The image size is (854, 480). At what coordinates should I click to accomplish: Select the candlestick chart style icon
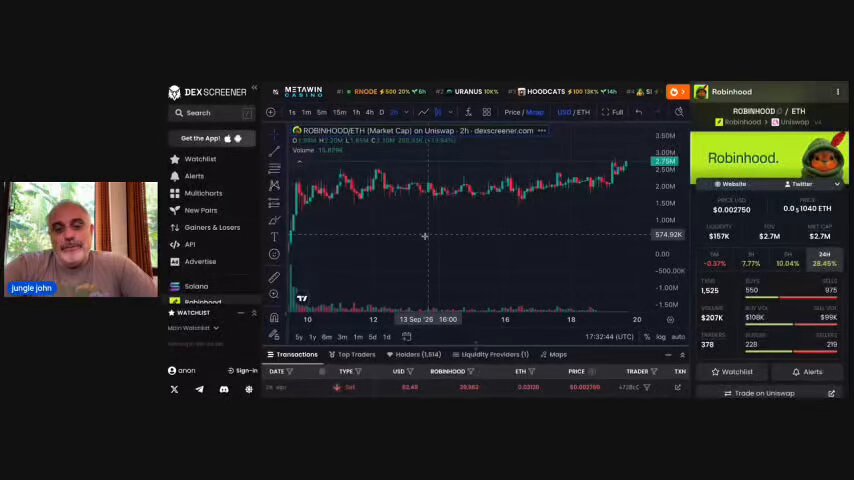pos(438,112)
